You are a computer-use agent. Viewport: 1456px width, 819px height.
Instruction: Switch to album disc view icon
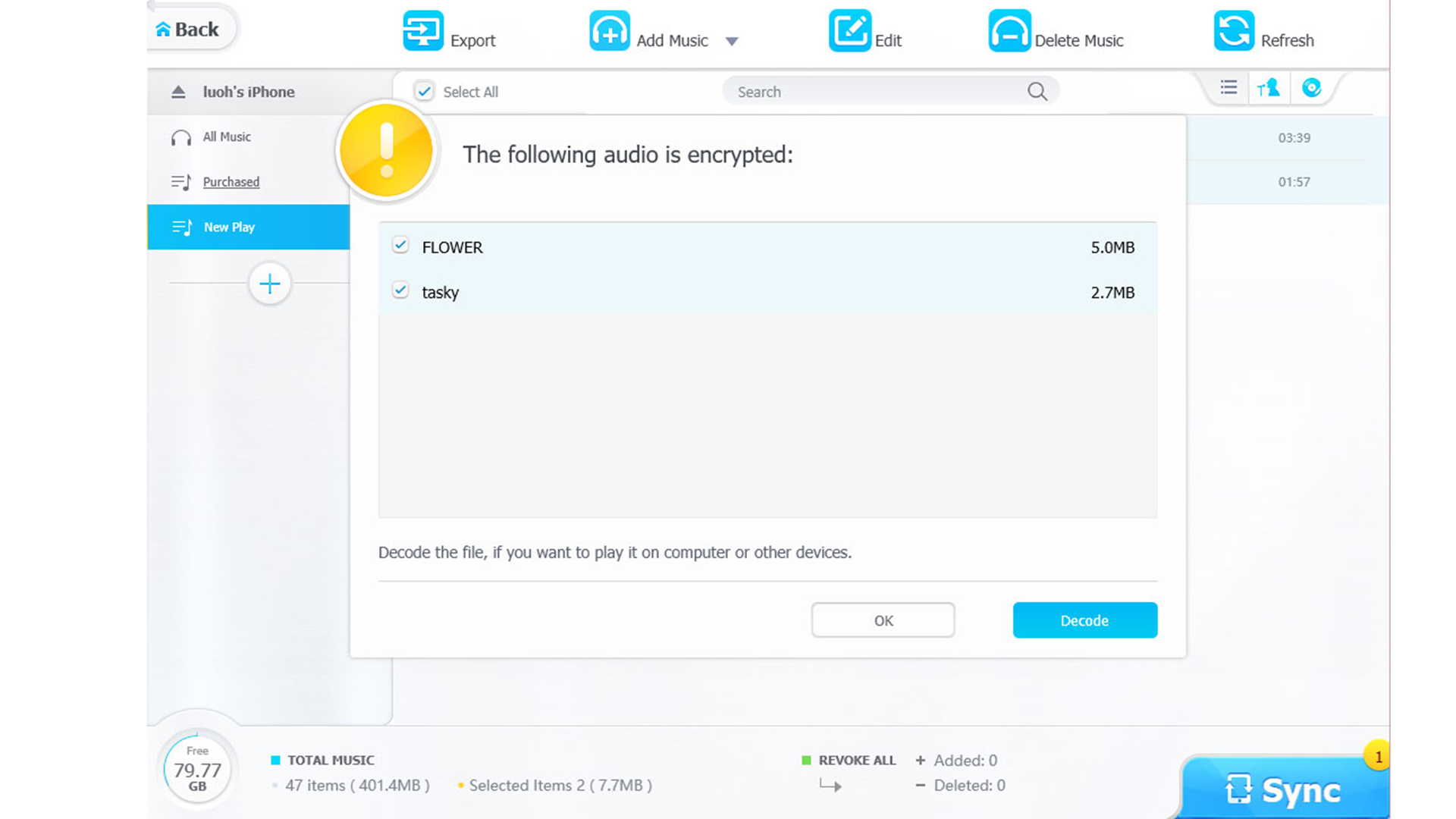coord(1311,88)
